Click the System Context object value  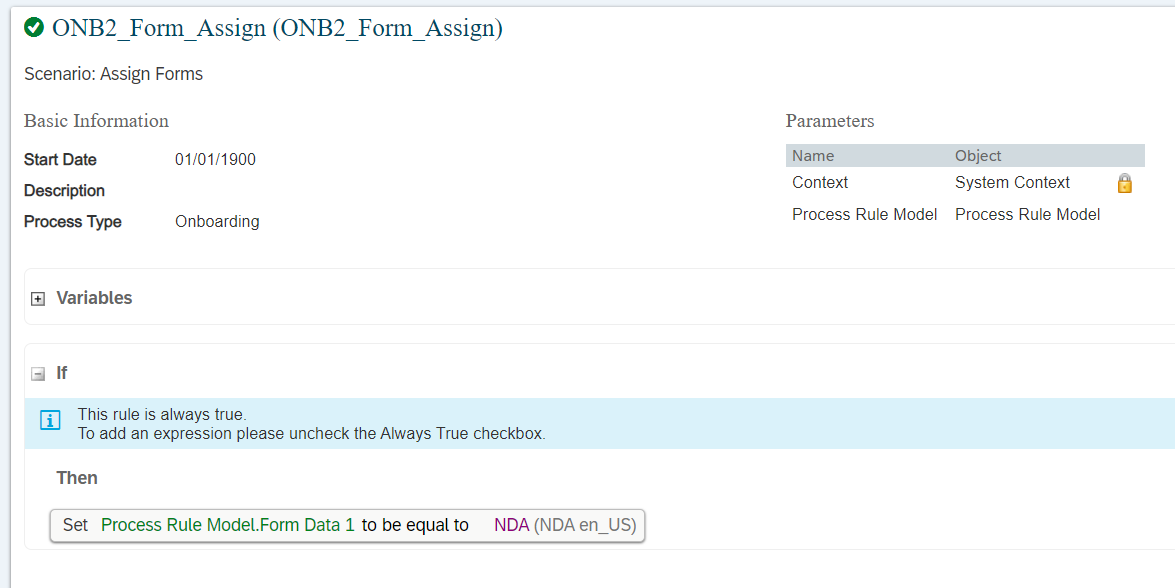[1012, 183]
